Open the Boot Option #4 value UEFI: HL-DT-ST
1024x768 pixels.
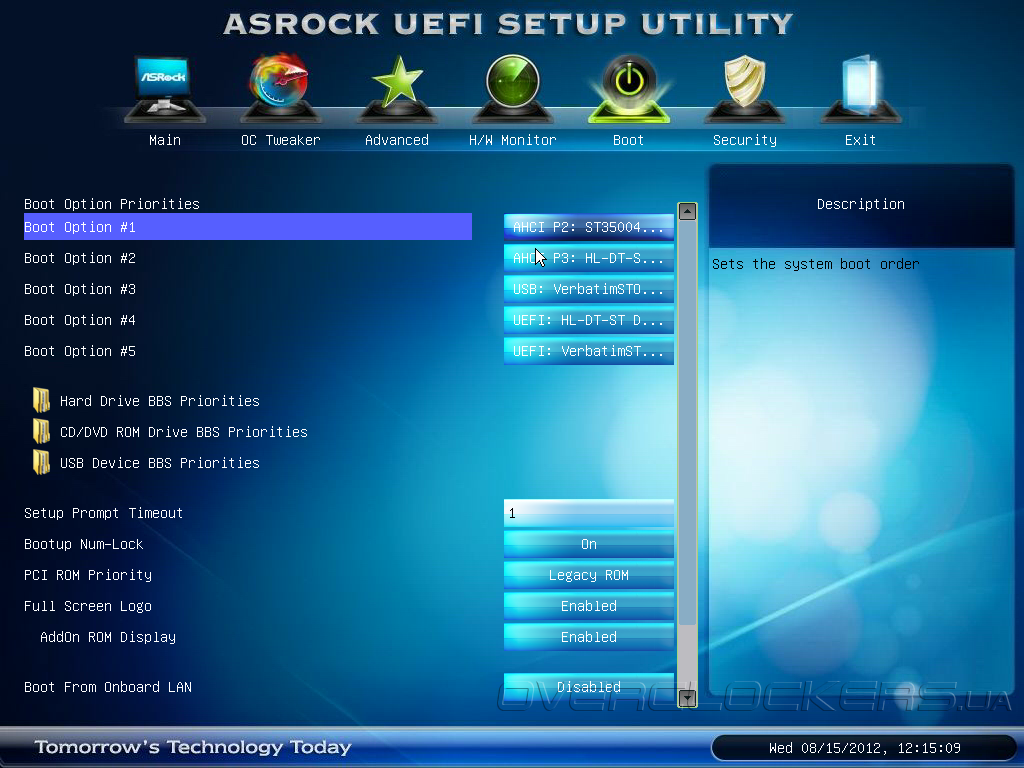[588, 320]
